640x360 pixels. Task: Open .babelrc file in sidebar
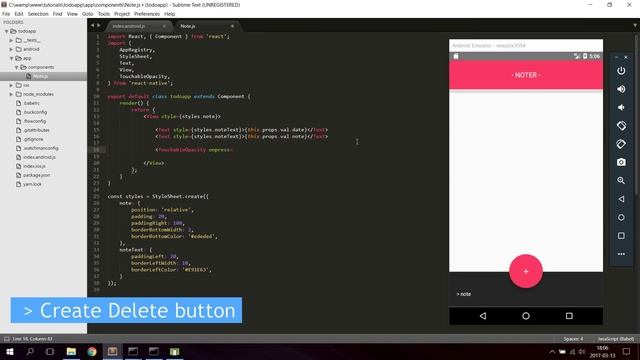[31, 103]
